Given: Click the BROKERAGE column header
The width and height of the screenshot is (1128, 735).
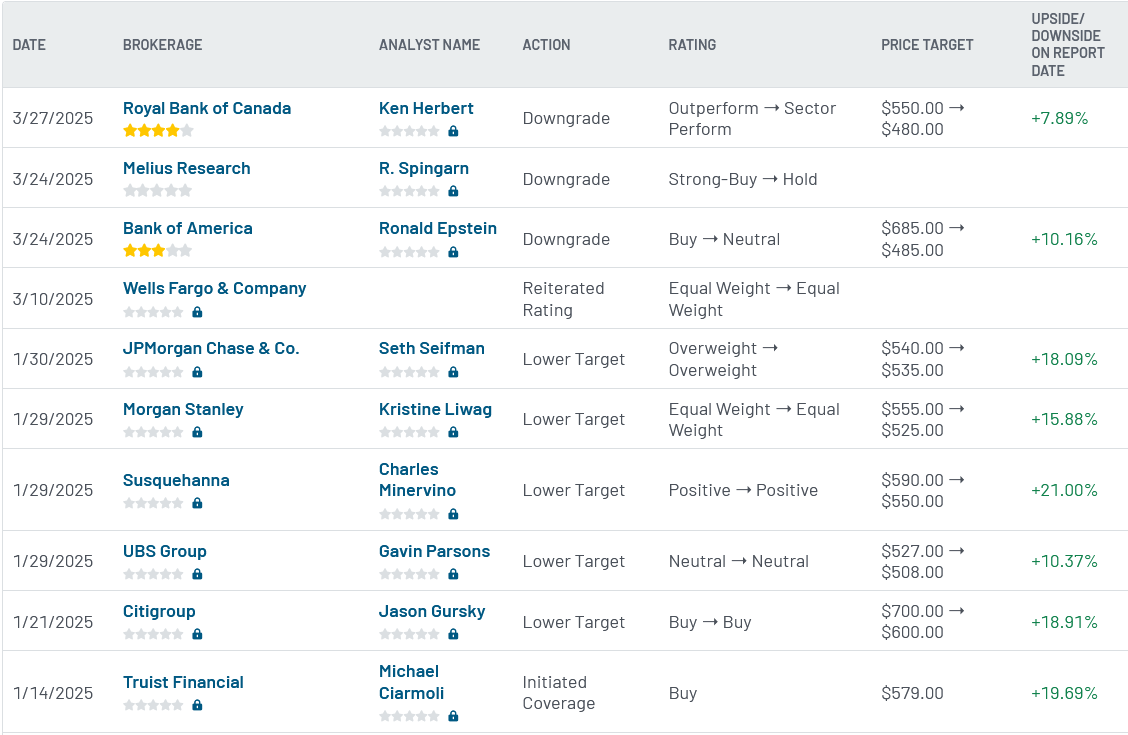Looking at the screenshot, I should pos(163,45).
